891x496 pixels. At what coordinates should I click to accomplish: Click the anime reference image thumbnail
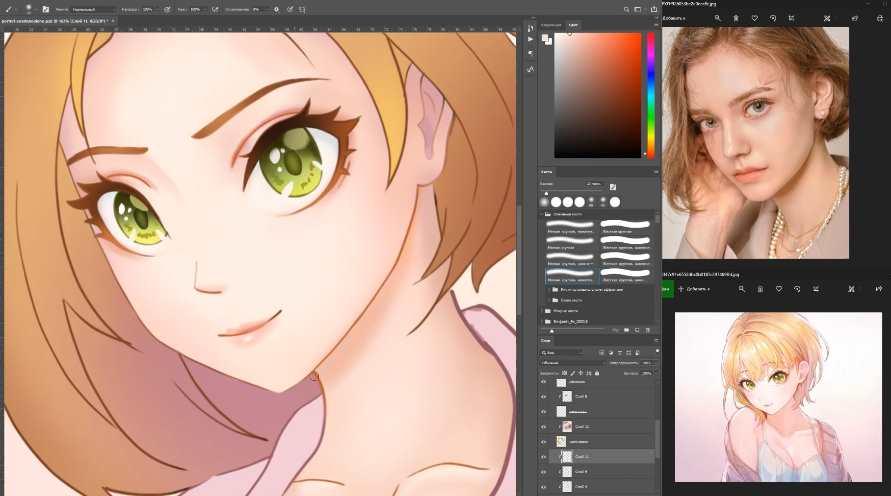[x=778, y=396]
